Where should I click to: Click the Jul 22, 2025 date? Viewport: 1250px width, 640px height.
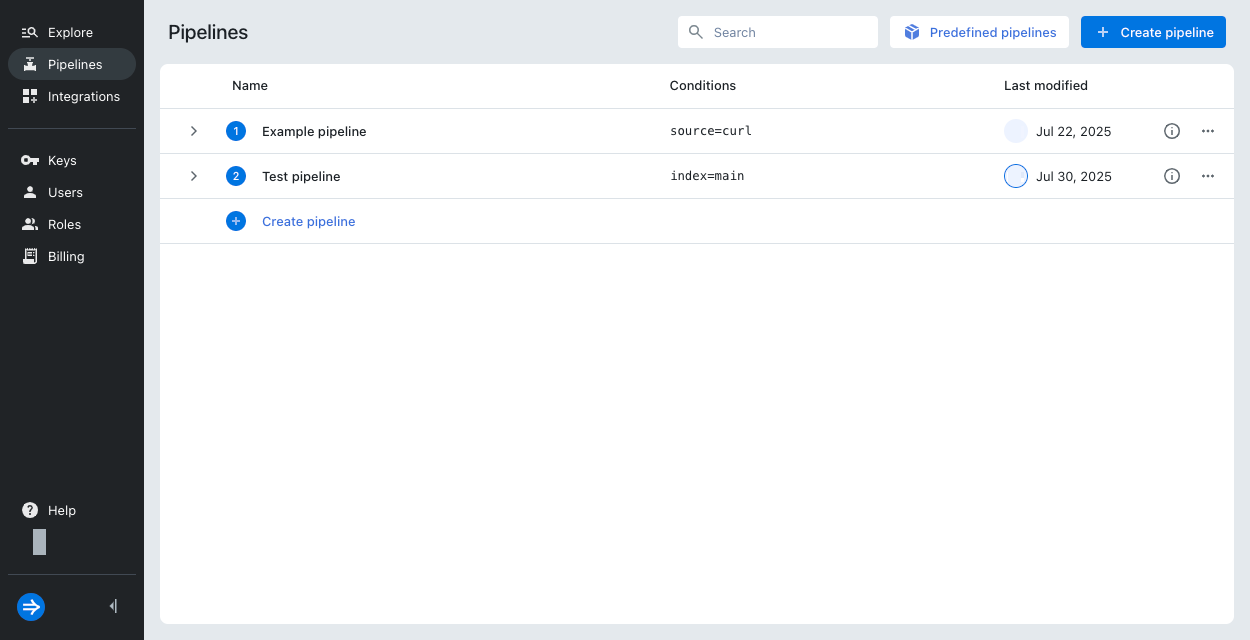[1074, 131]
